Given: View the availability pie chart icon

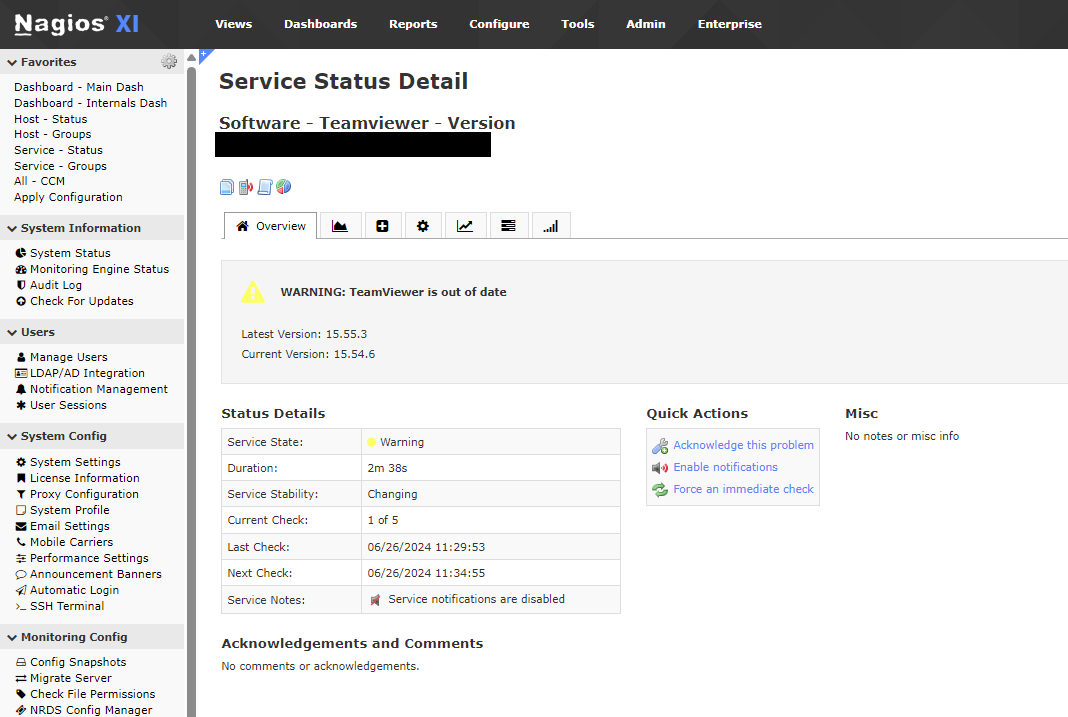Looking at the screenshot, I should point(283,187).
